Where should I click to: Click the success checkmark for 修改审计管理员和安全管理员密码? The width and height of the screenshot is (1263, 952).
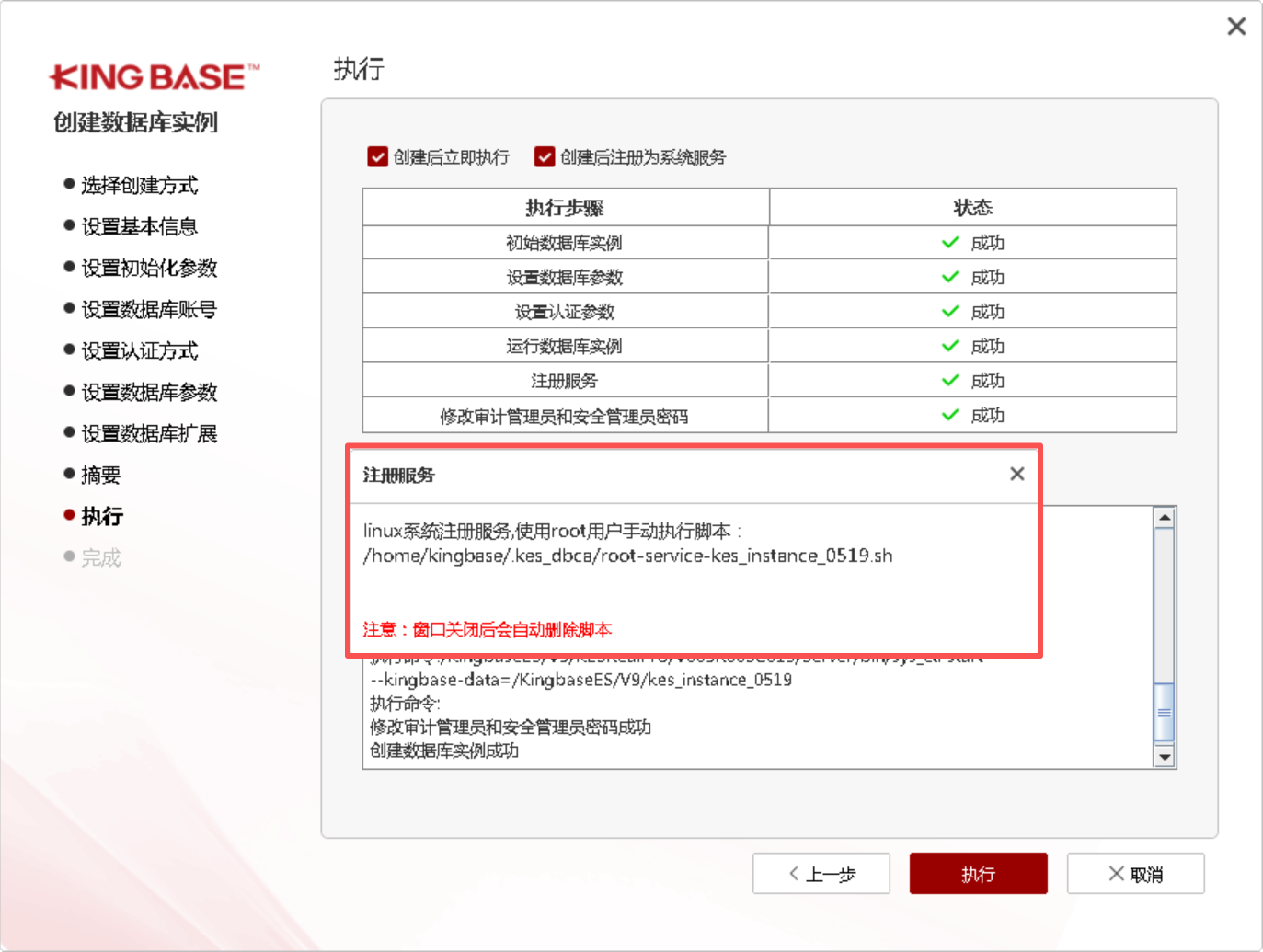(950, 415)
